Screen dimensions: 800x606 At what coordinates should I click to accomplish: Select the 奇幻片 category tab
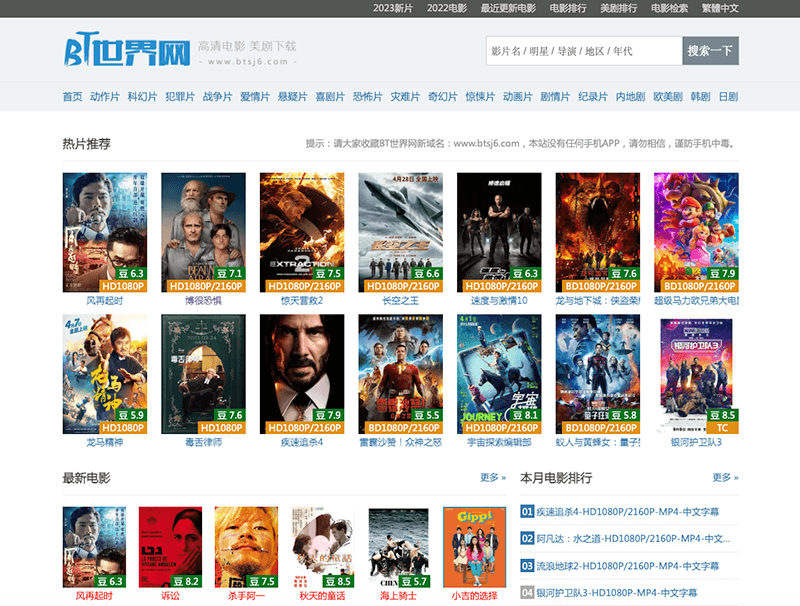point(442,96)
